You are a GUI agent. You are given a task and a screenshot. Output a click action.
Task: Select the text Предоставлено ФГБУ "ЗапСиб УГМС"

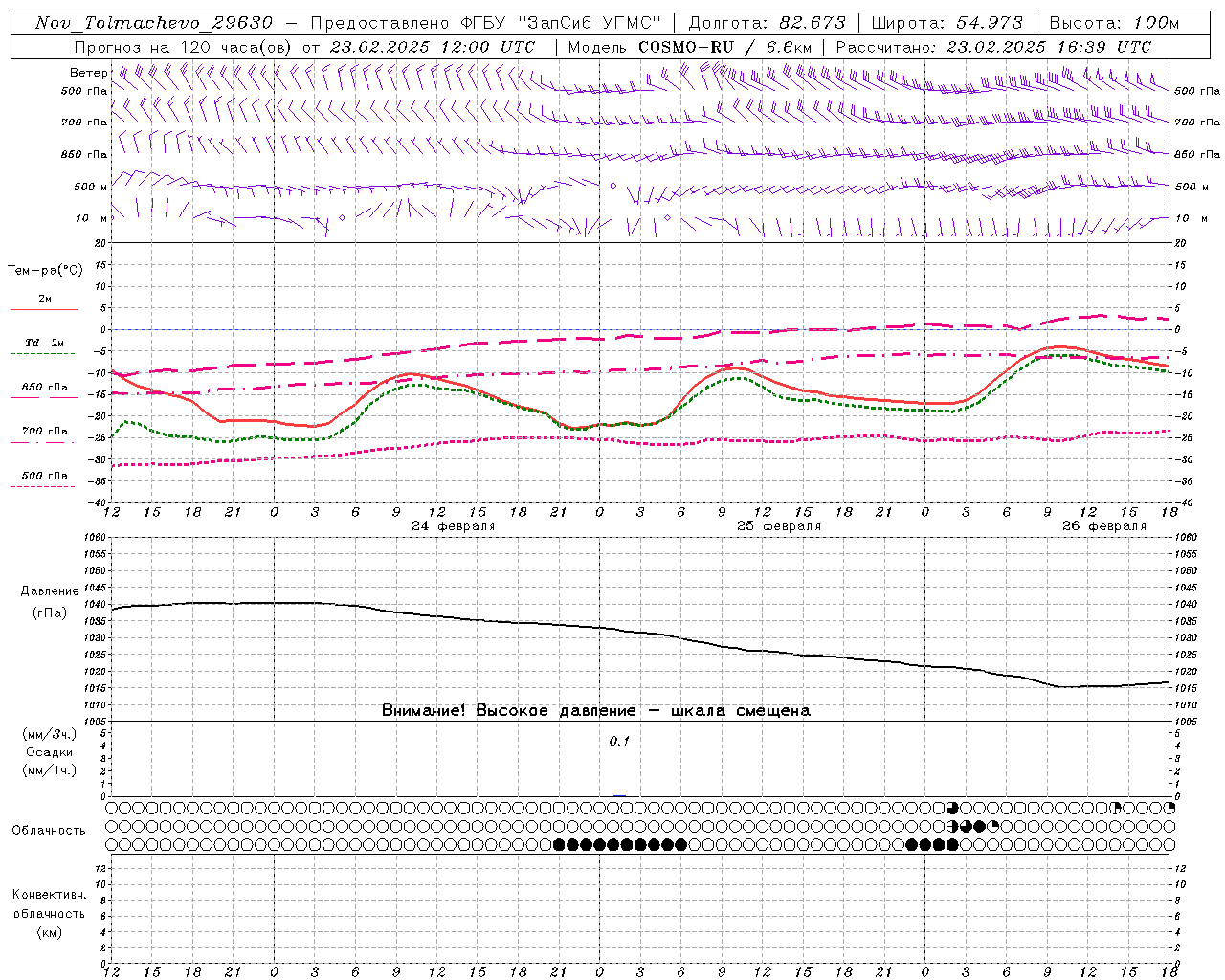click(x=486, y=23)
